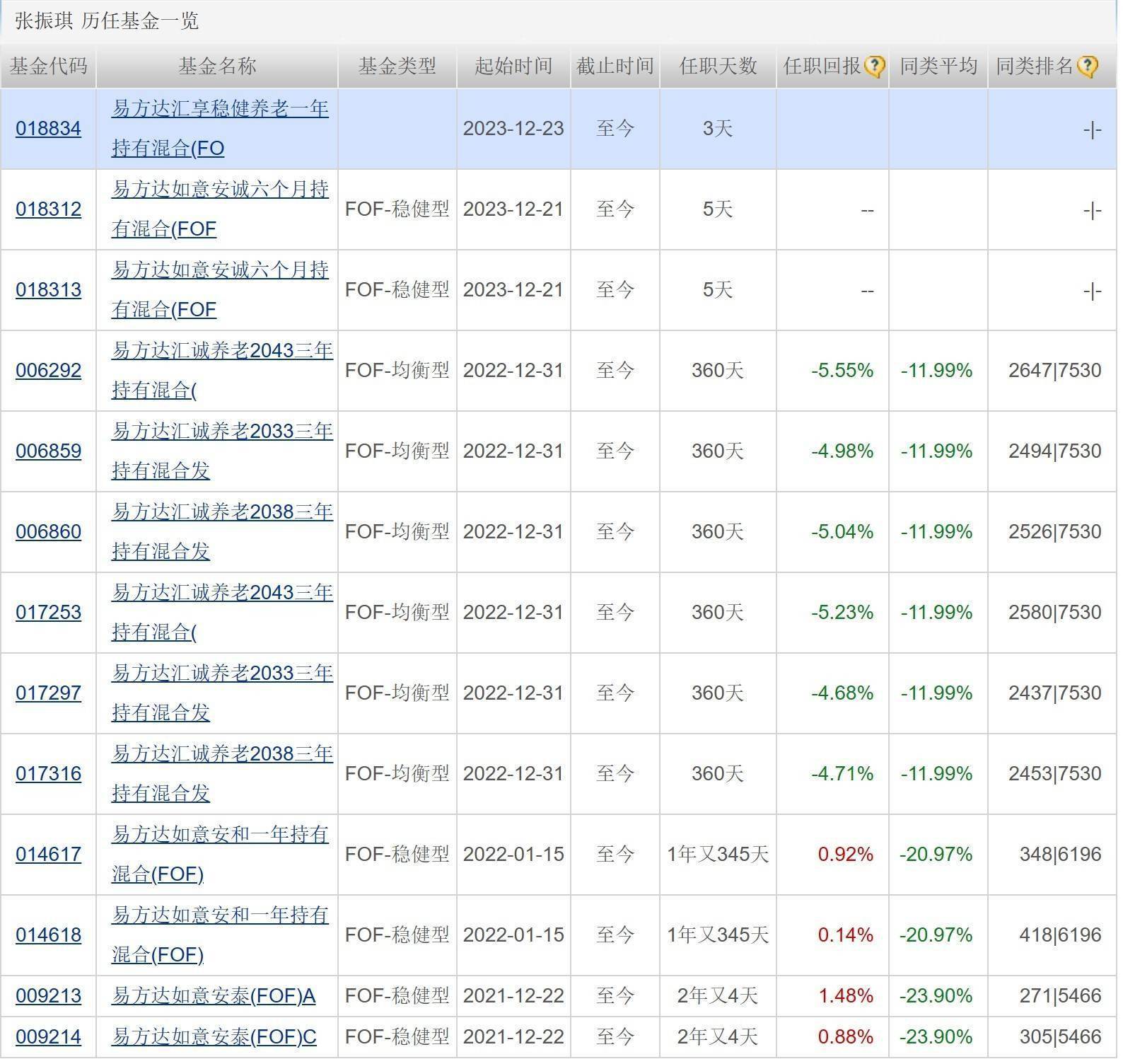1123x1064 pixels.
Task: Open 易方达如意安泰(FOF)C link
Action: 214,1037
